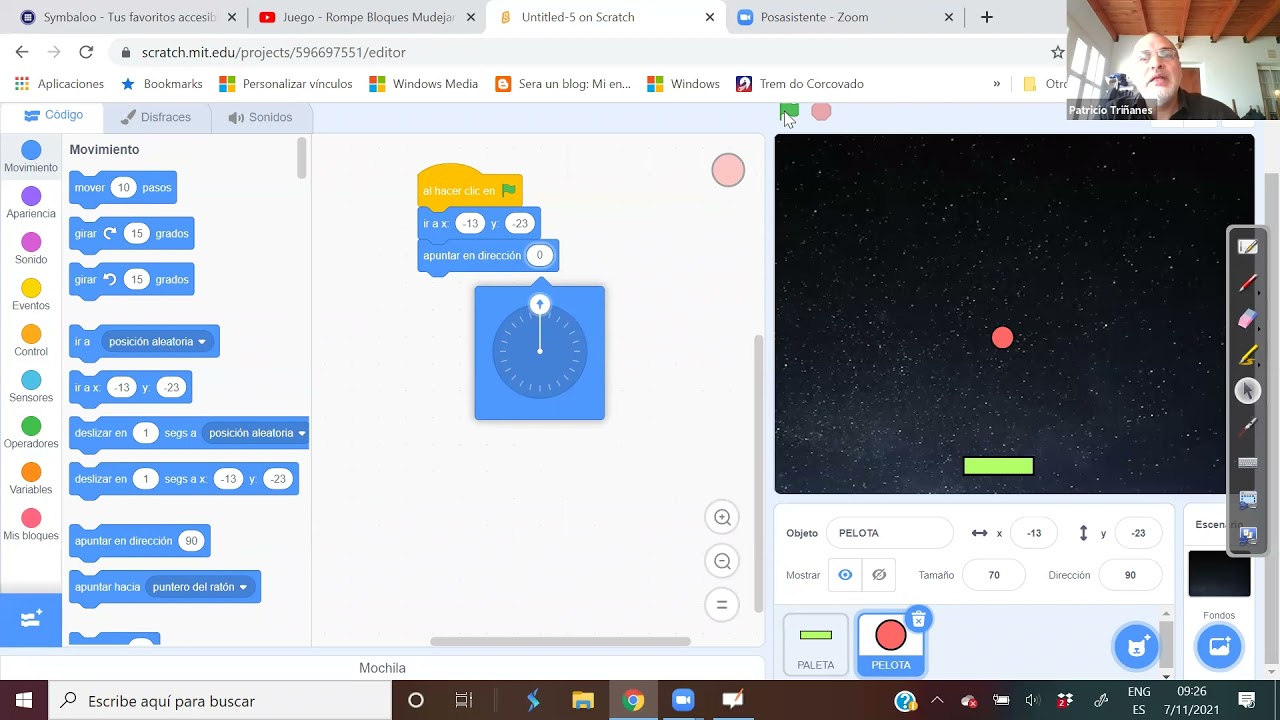Viewport: 1280px width, 720px height.
Task: Open the choose a sprite button
Action: click(x=1136, y=647)
